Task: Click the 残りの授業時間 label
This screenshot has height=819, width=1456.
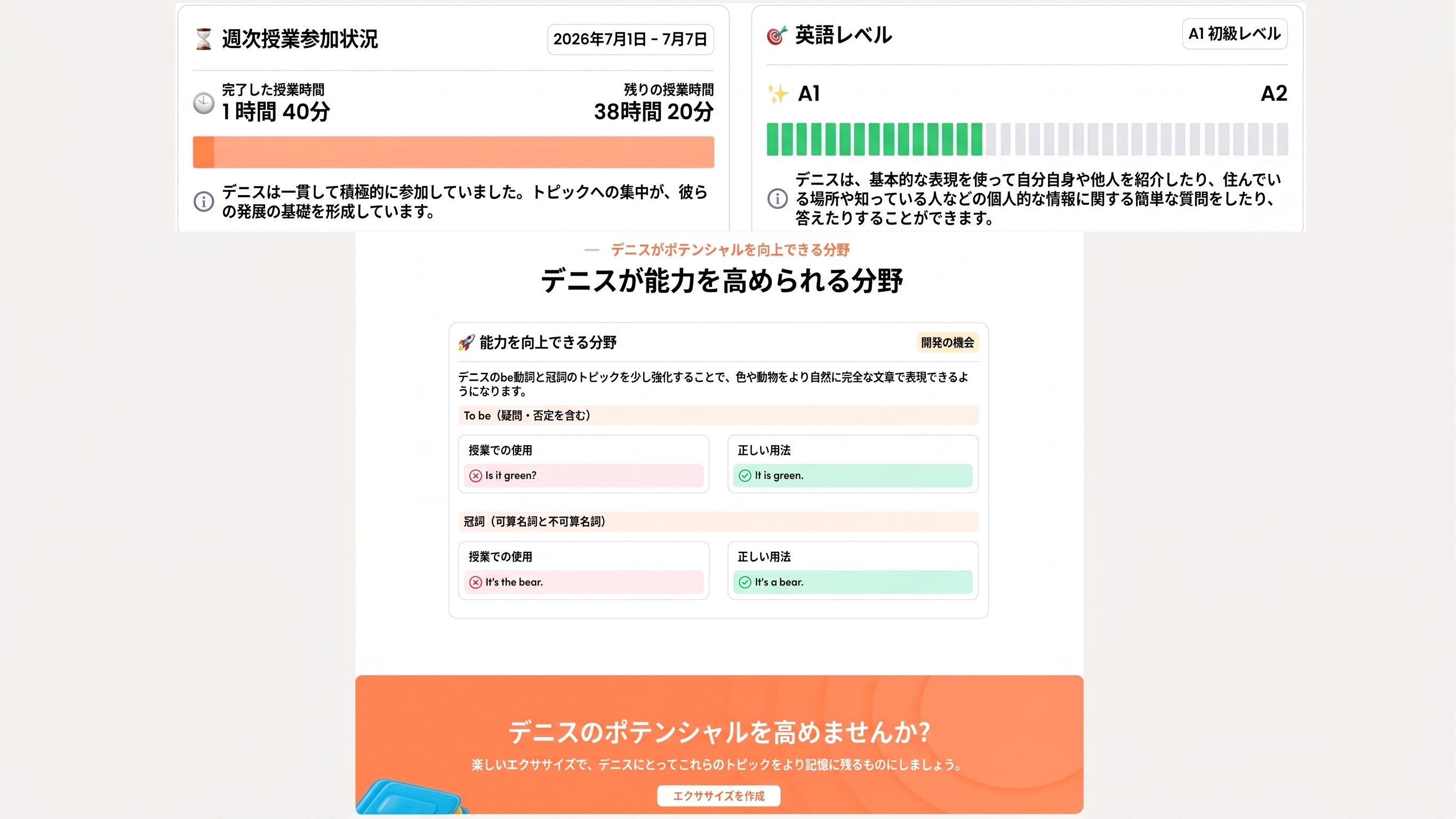Action: [669, 89]
